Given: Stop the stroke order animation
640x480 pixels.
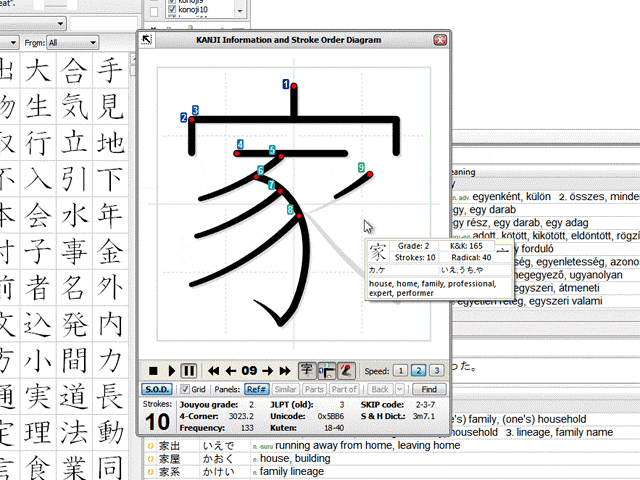Looking at the screenshot, I should pyautogui.click(x=153, y=371).
